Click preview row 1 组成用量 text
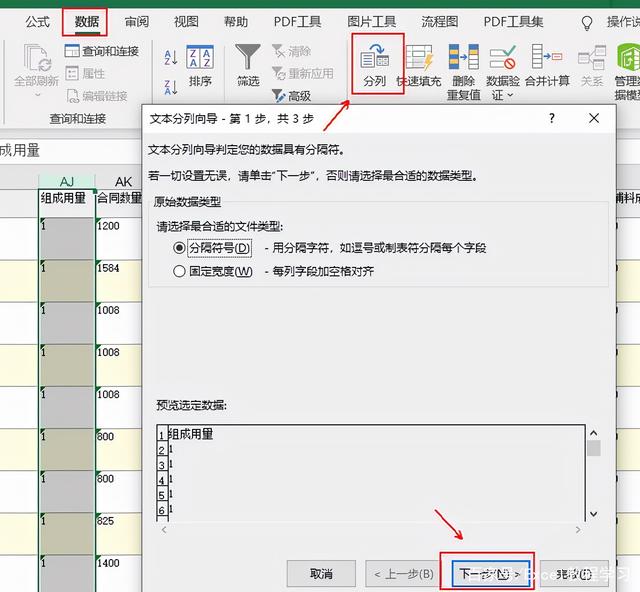Image resolution: width=640 pixels, height=592 pixels. point(191,434)
